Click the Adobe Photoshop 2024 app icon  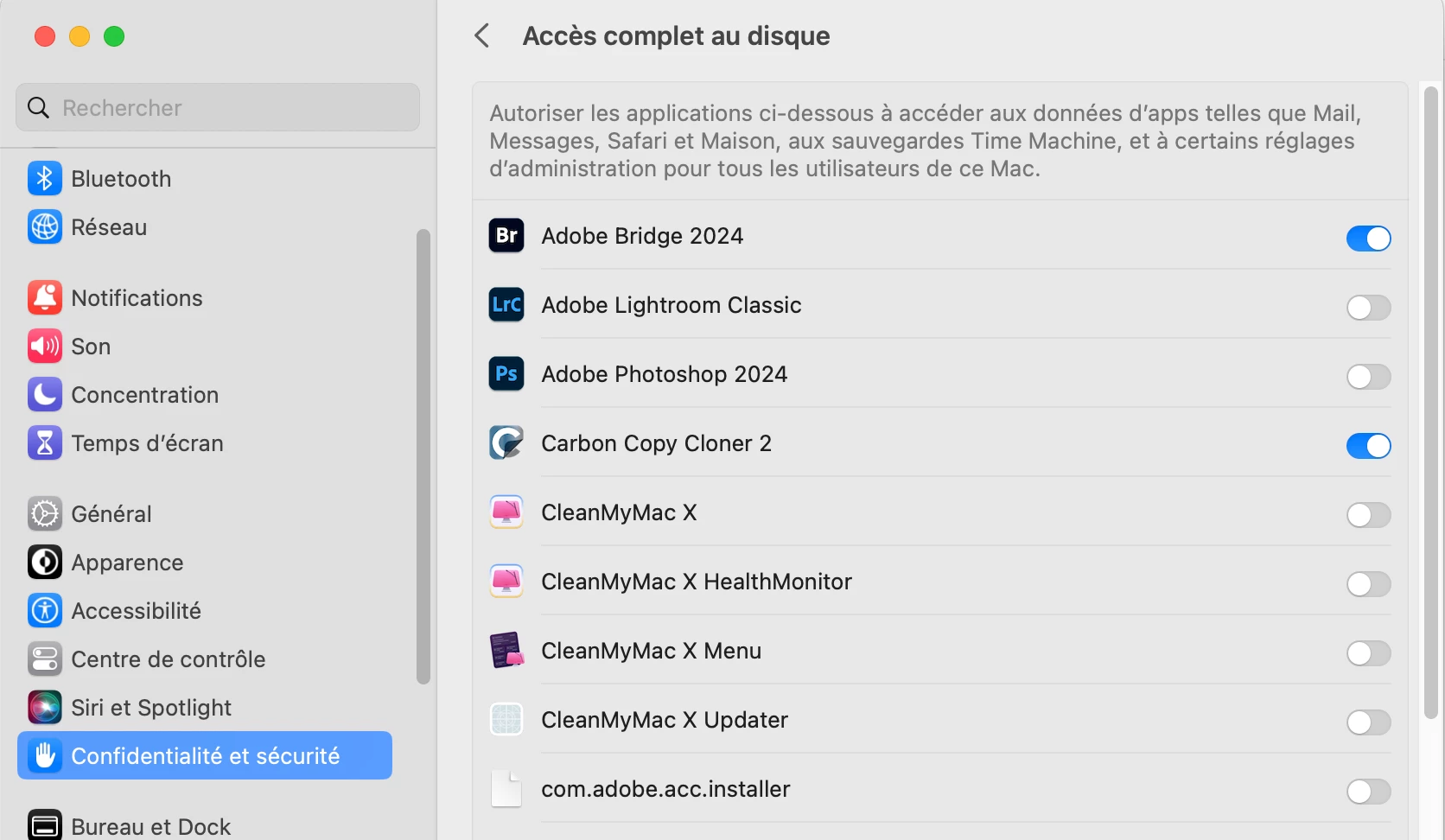tap(506, 373)
